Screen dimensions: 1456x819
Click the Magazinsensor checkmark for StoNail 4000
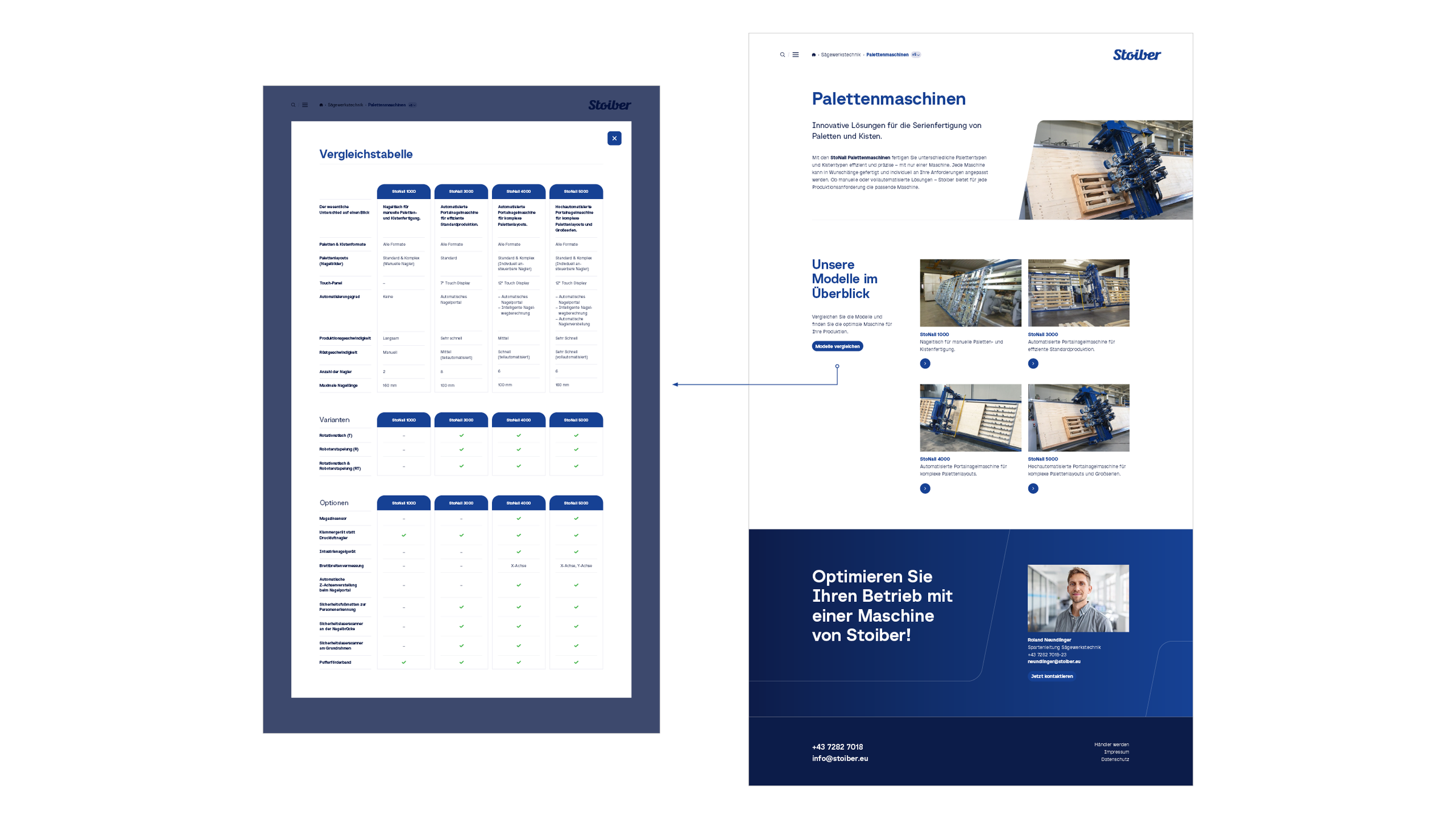519,519
